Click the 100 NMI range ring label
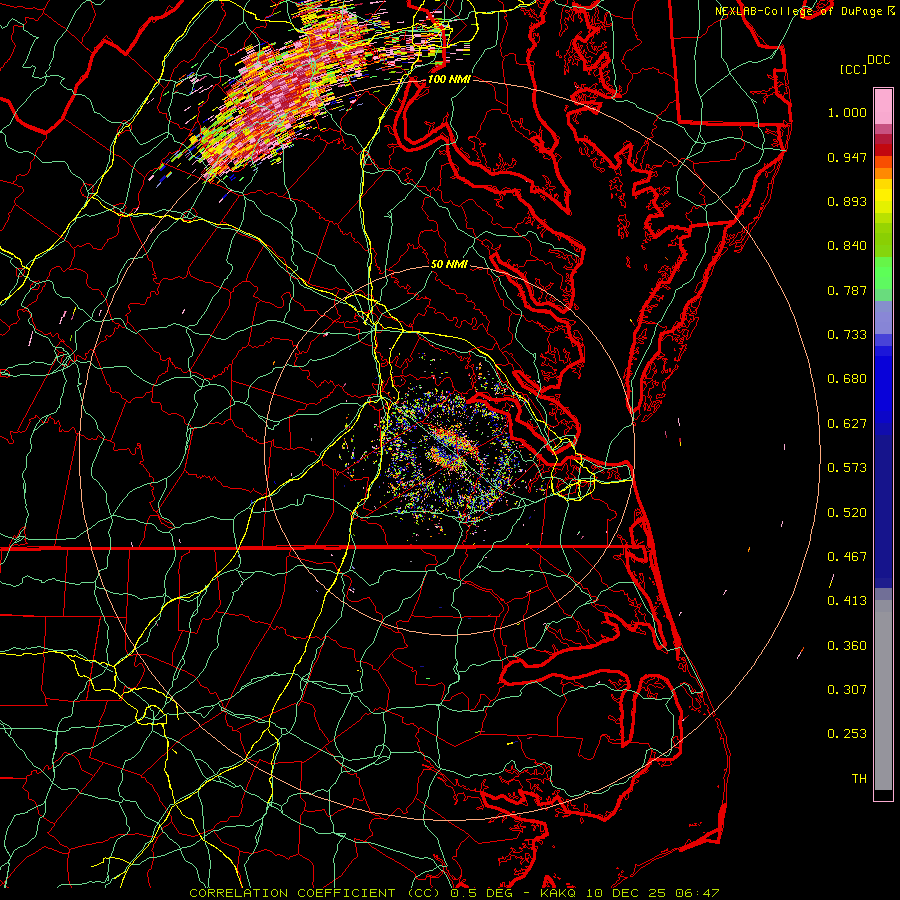Screen dimensions: 900x900 tap(449, 79)
